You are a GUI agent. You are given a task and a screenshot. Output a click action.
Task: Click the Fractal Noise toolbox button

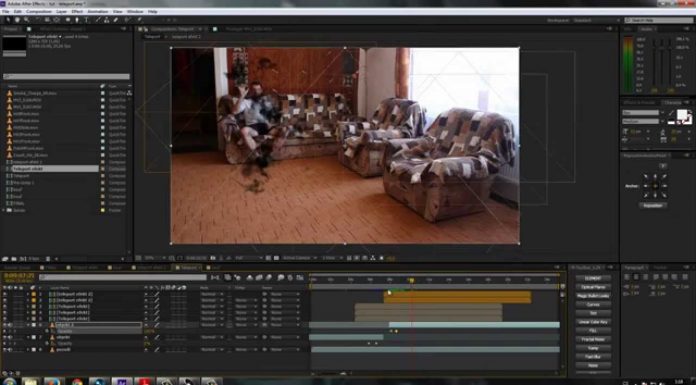coord(593,339)
